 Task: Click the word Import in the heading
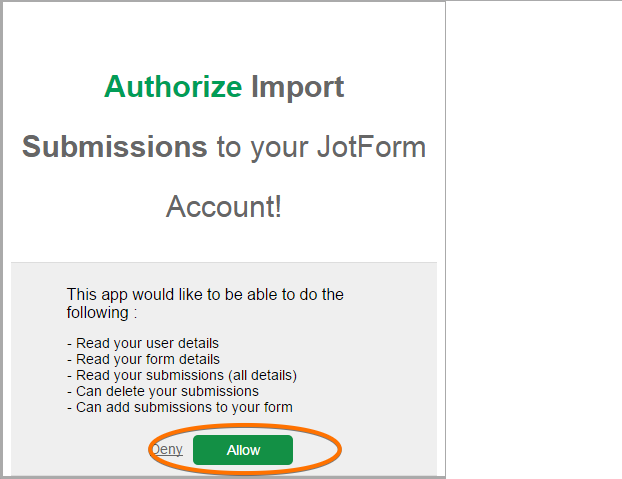297,87
